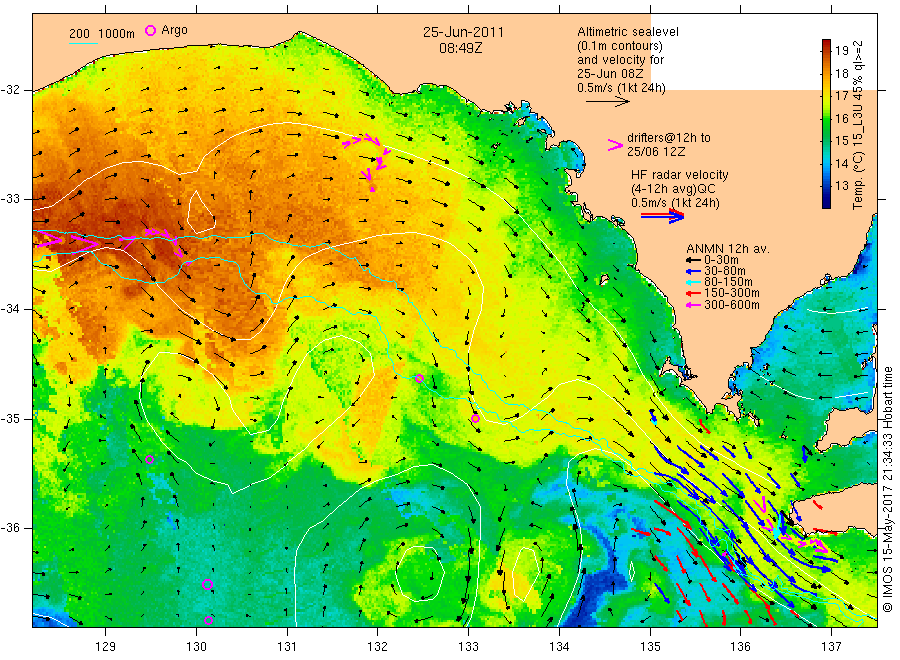
Task: Click the longitude axis label 131
Action: 287,646
